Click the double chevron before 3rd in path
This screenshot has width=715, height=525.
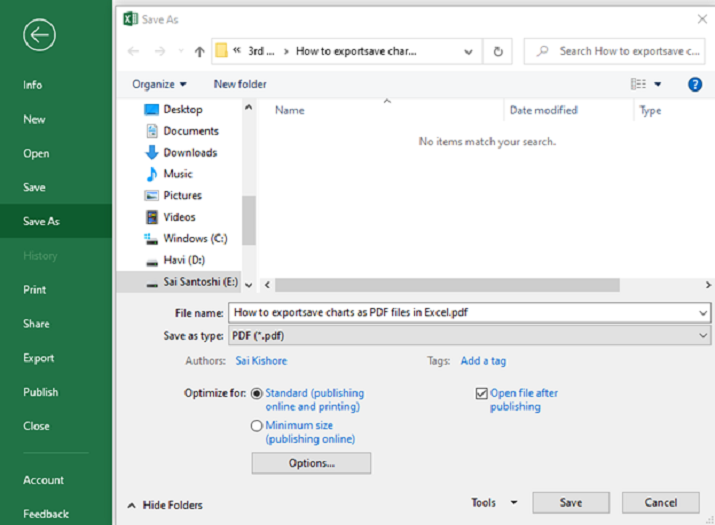(x=237, y=51)
